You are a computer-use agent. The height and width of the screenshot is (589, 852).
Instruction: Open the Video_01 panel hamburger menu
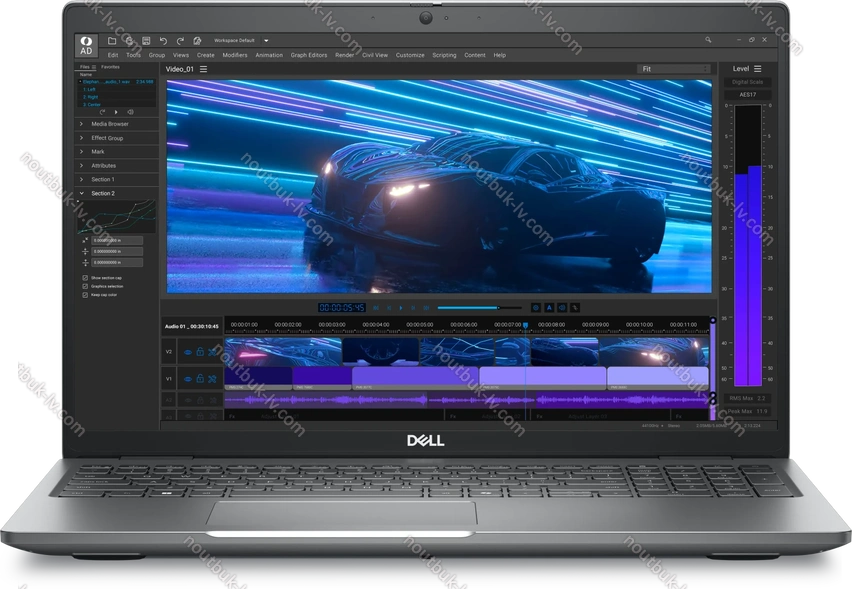[x=204, y=69]
